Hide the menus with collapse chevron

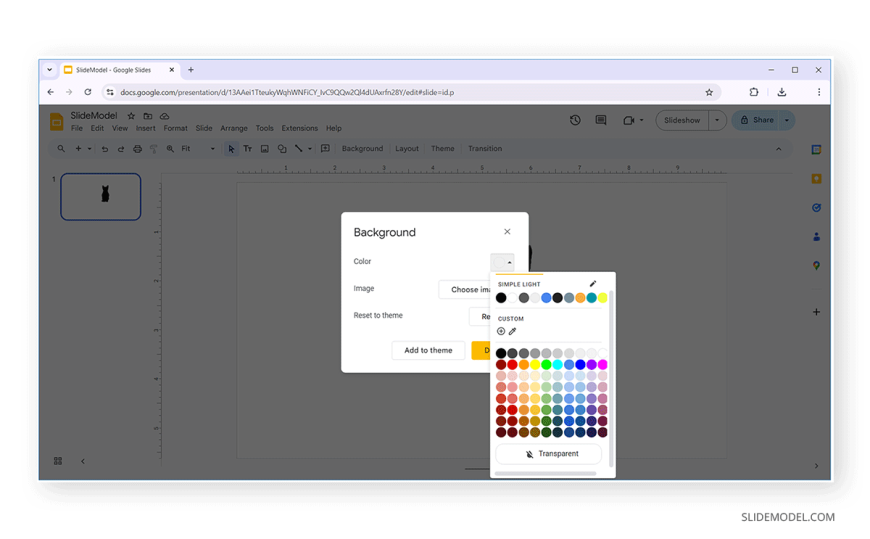(x=778, y=149)
